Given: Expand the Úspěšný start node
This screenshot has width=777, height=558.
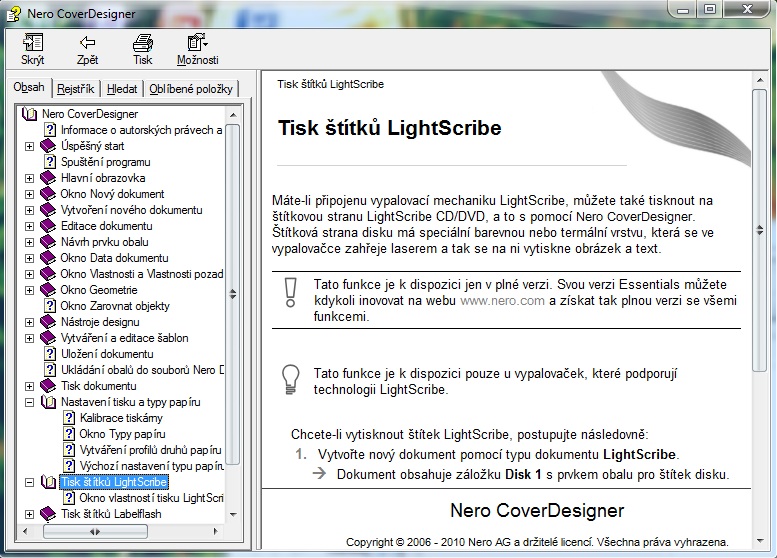Looking at the screenshot, I should click(x=29, y=147).
